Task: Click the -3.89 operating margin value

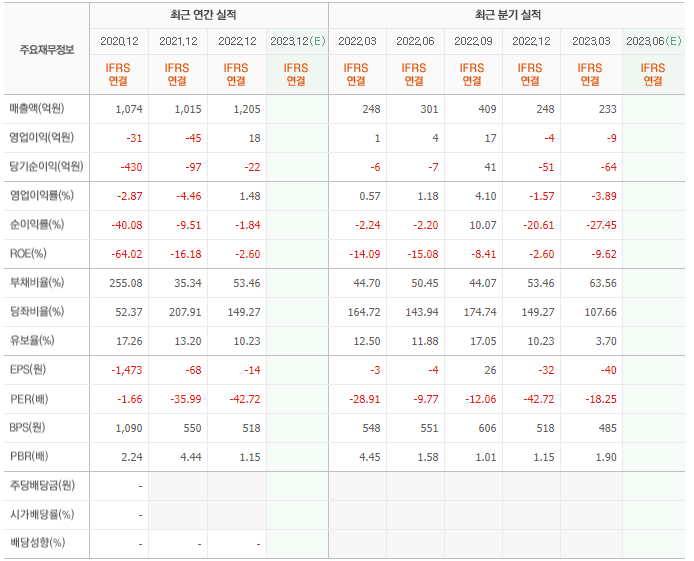Action: (x=604, y=196)
